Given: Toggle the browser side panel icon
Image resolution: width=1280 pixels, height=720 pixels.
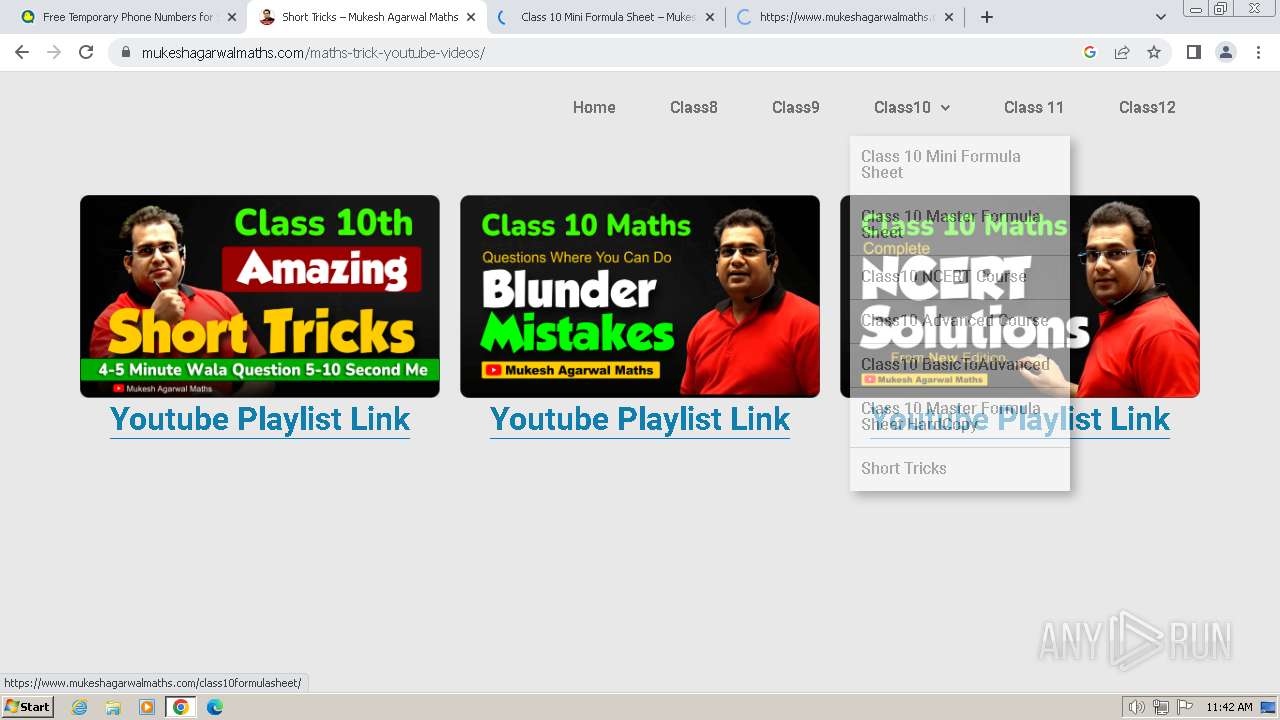Looking at the screenshot, I should point(1193,52).
